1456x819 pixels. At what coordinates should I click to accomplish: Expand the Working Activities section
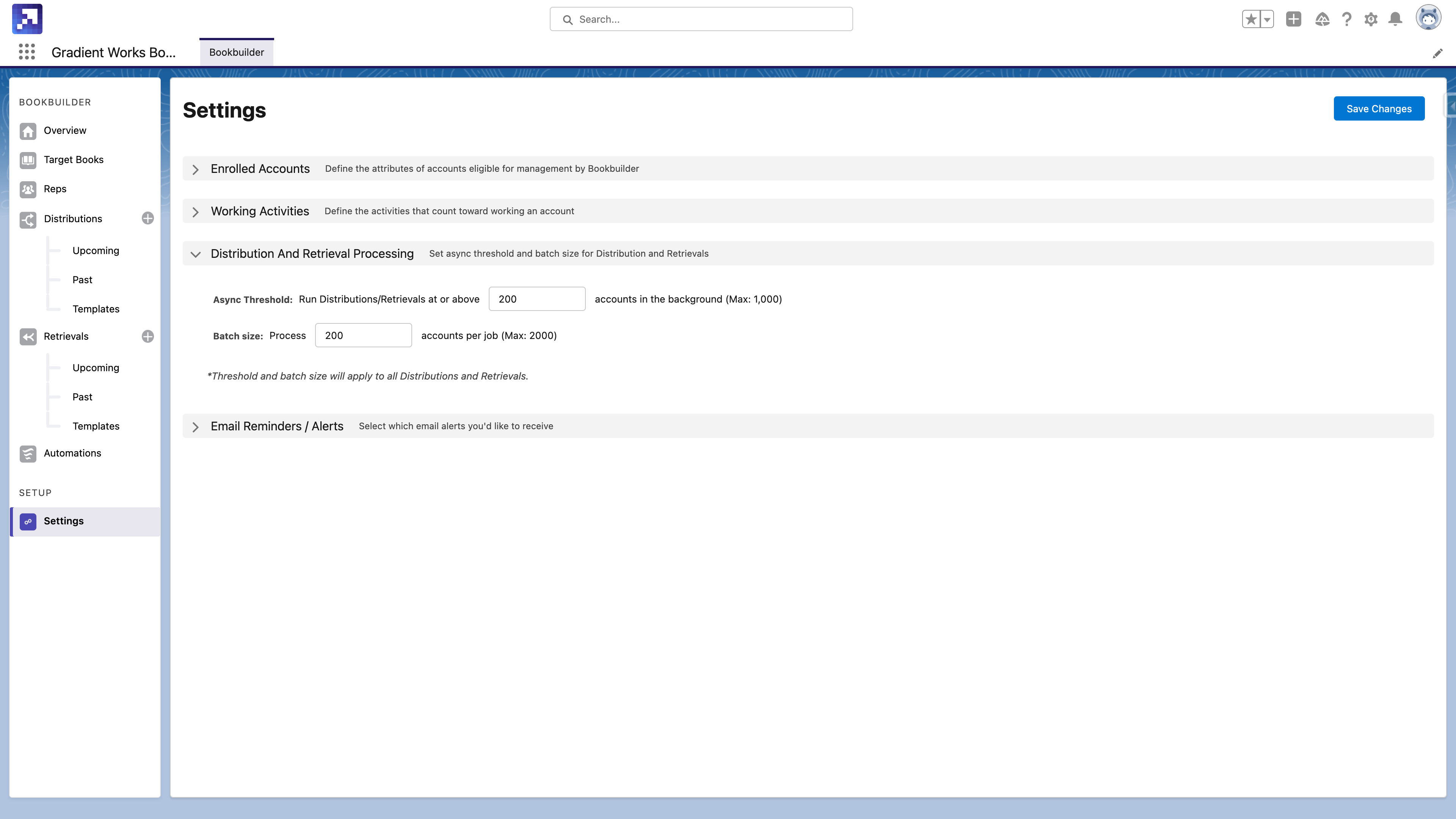pyautogui.click(x=196, y=212)
